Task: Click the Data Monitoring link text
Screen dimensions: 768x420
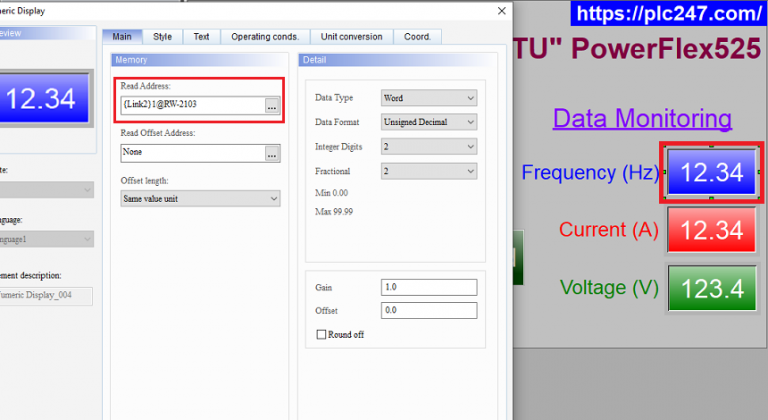Action: click(642, 119)
